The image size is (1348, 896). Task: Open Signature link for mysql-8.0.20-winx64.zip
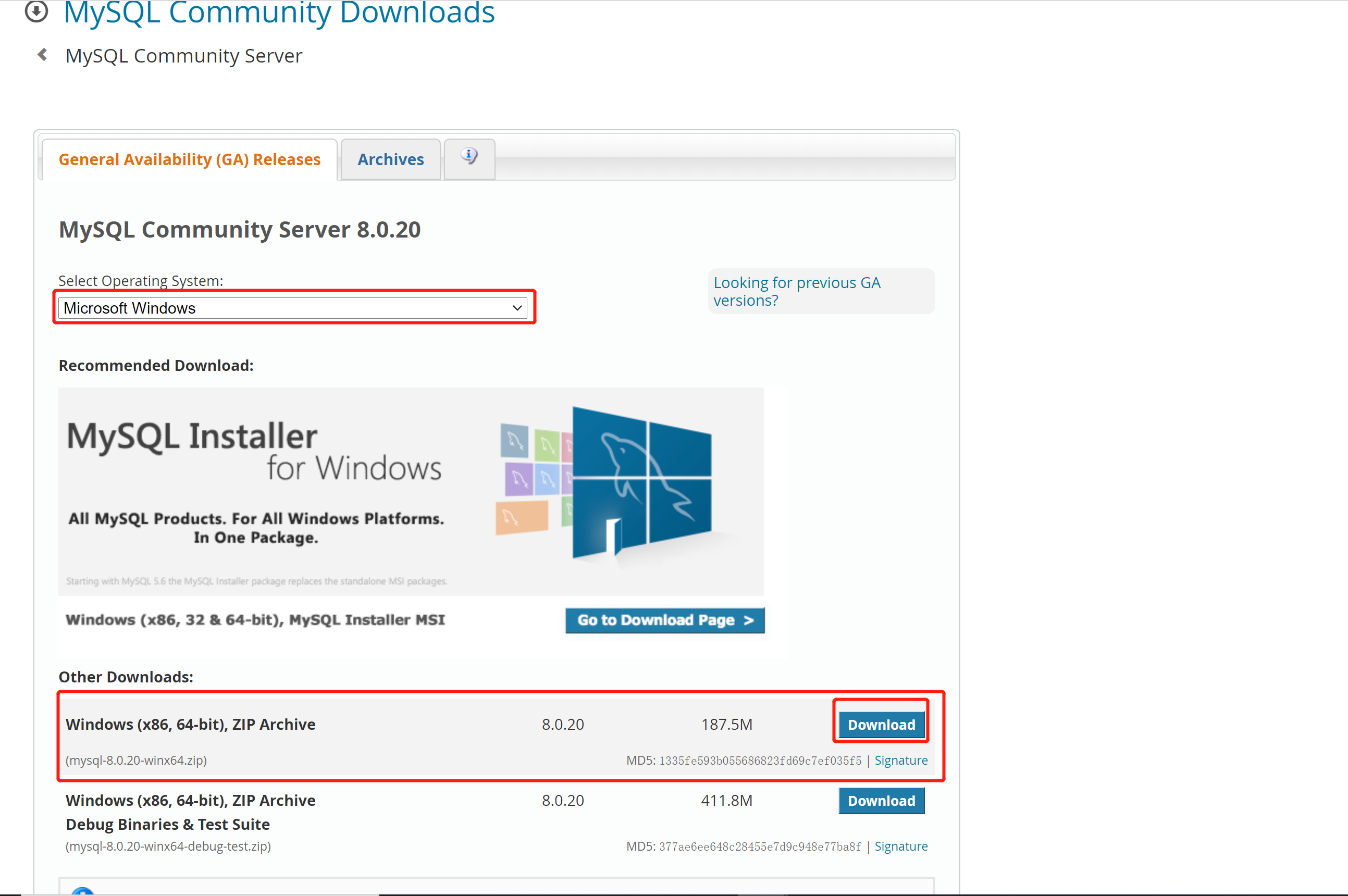click(x=900, y=761)
